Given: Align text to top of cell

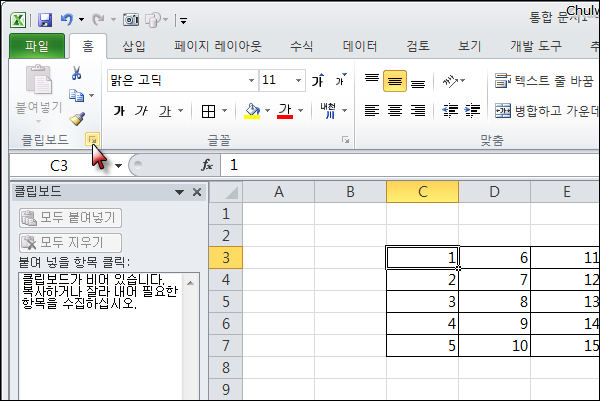Looking at the screenshot, I should click(372, 80).
